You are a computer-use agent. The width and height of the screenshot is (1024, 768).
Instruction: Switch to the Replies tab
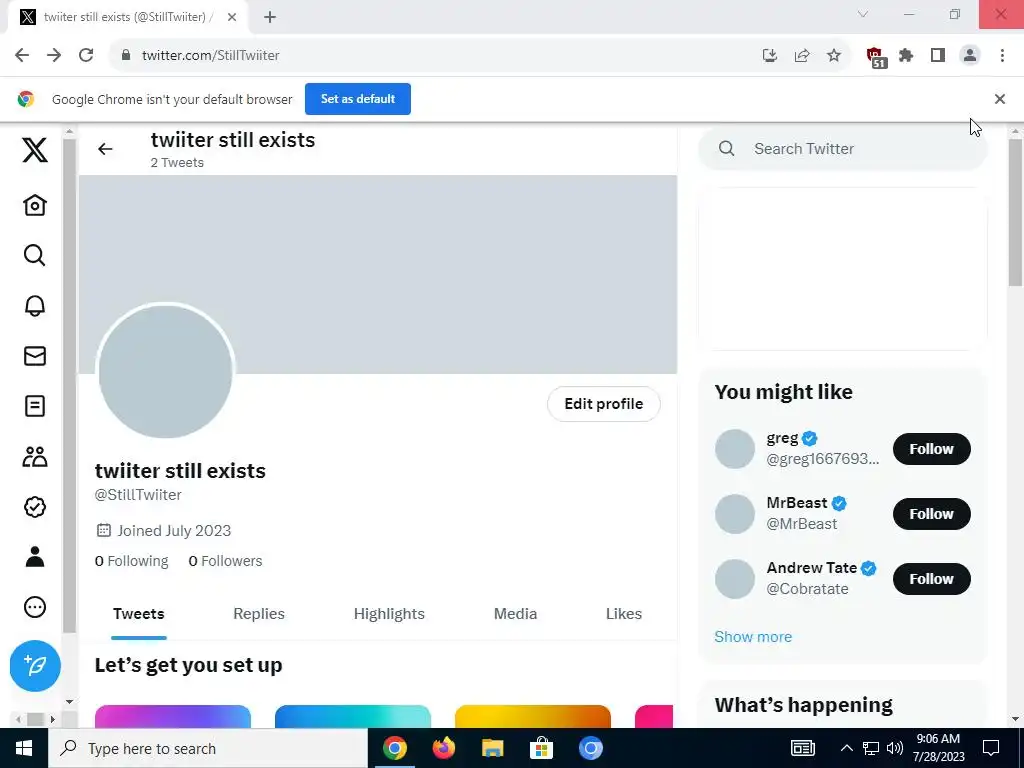click(259, 614)
